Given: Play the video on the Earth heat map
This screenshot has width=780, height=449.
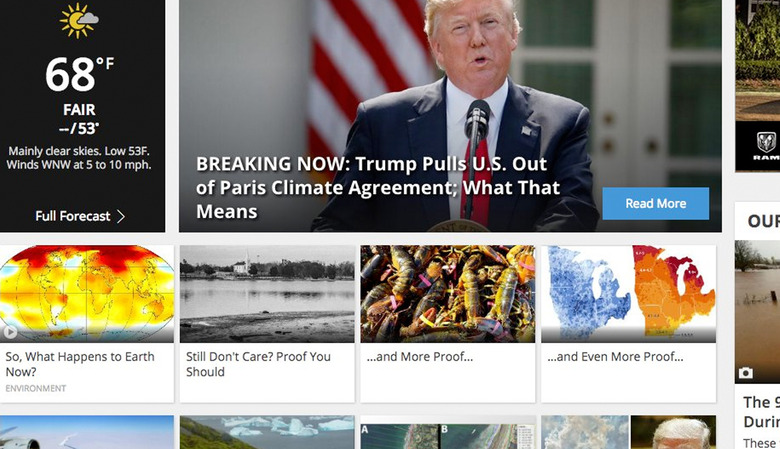Looking at the screenshot, I should click(10, 332).
